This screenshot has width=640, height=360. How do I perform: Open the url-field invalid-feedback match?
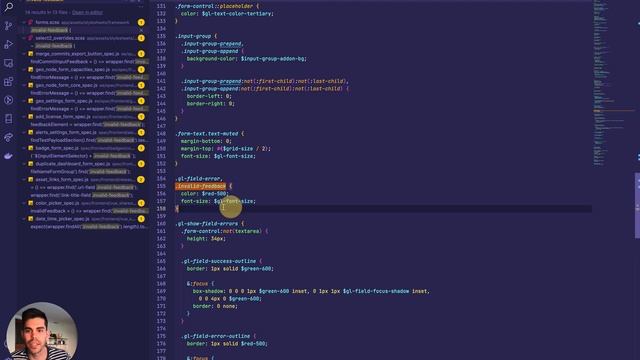coord(84,187)
